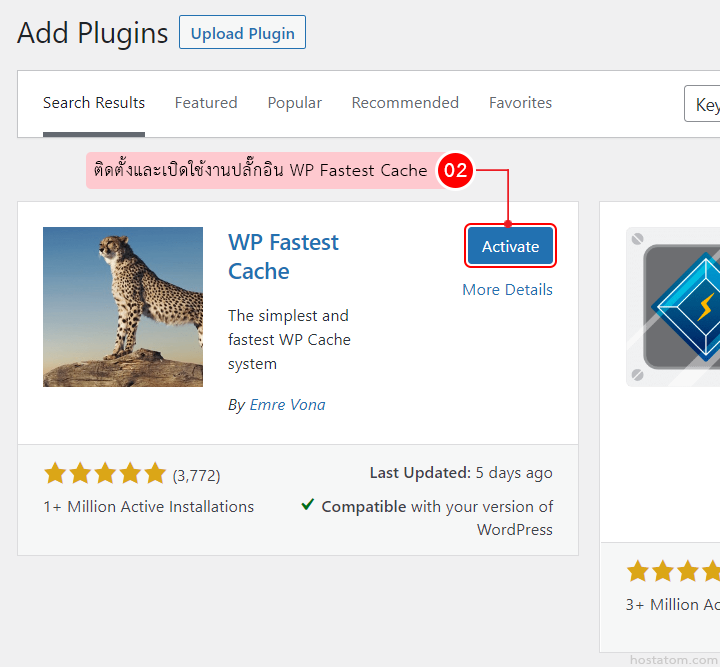Switch to the Featured tab

click(206, 103)
